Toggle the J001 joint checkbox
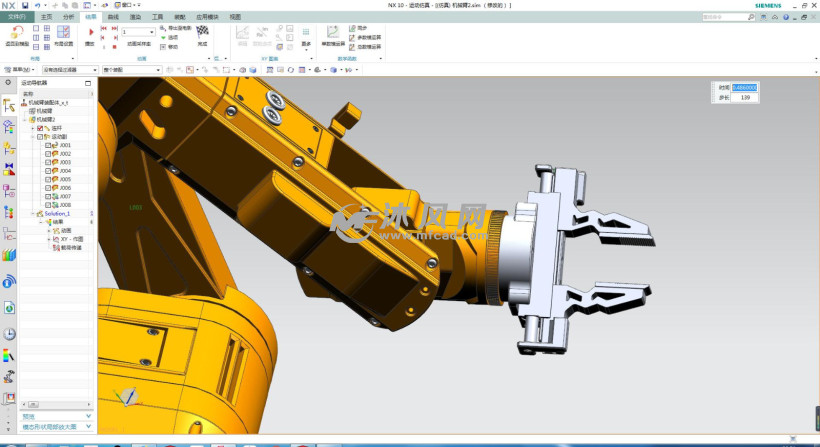The image size is (820, 447). point(48,145)
